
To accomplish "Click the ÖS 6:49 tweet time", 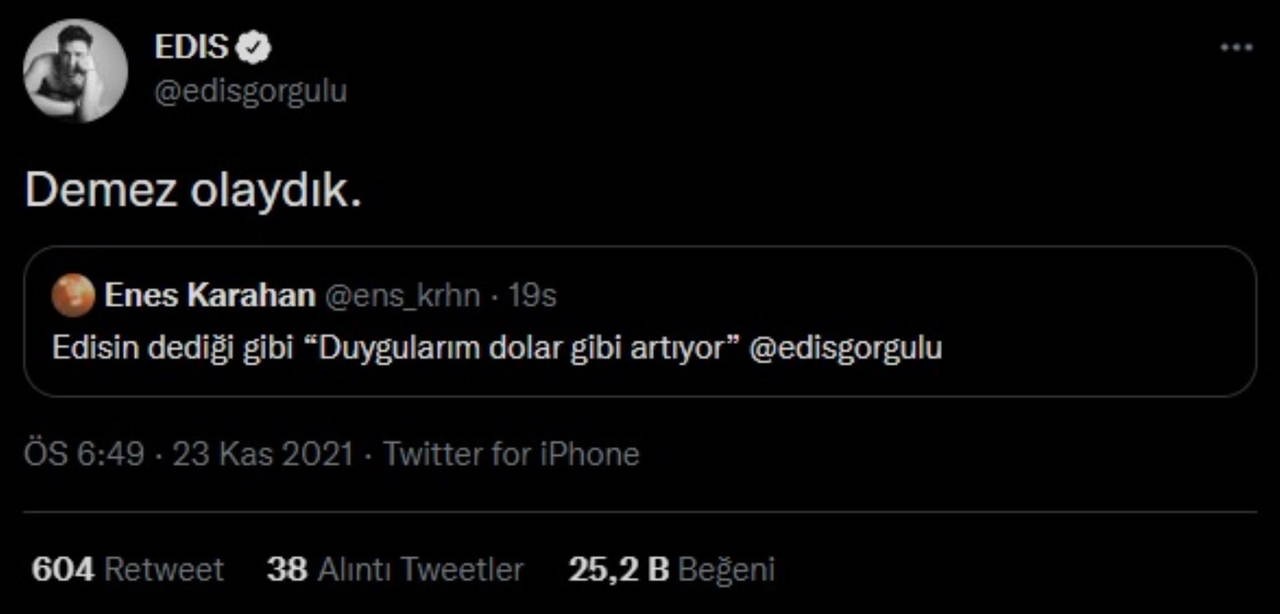I will pos(85,454).
